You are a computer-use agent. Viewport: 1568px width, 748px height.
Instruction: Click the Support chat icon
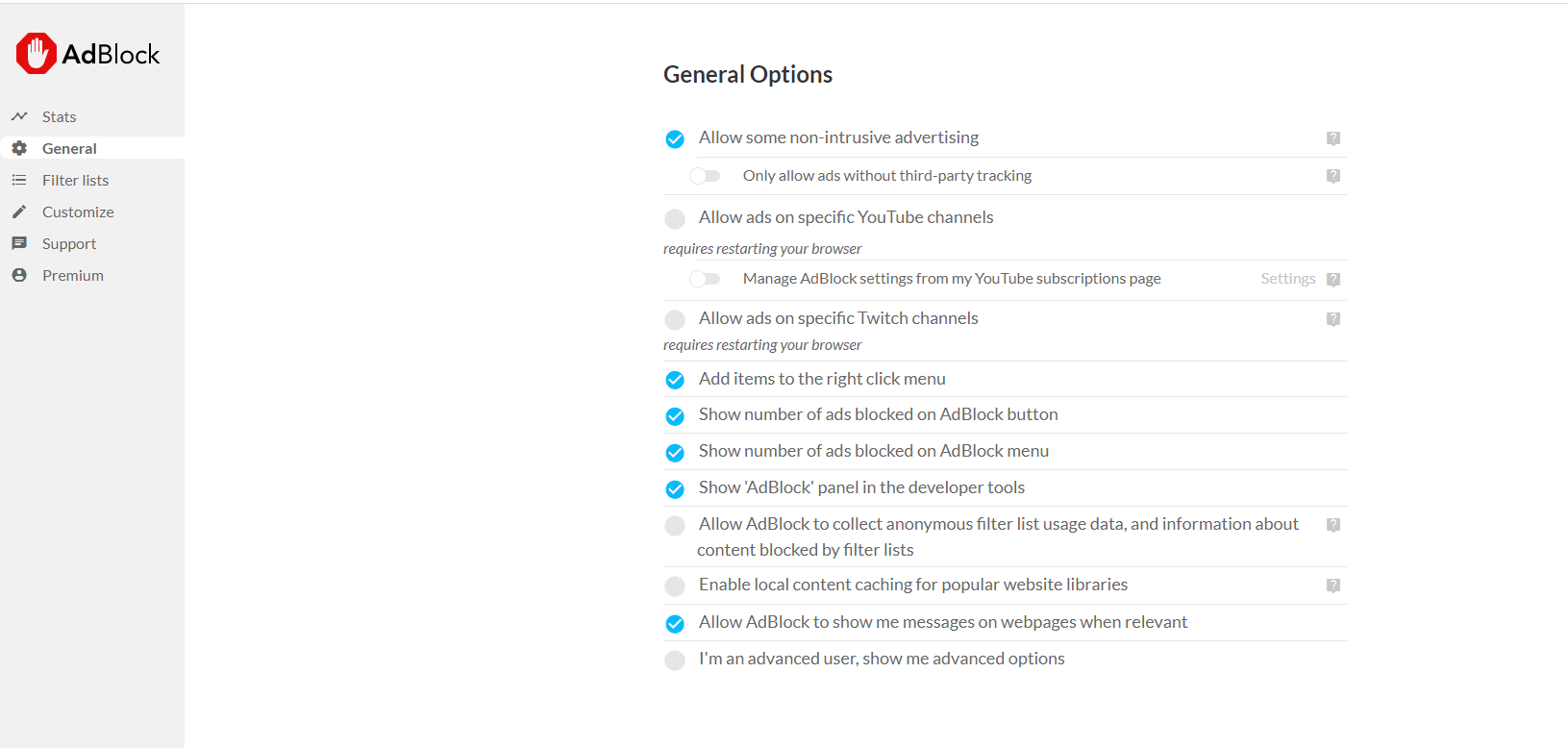[x=19, y=243]
